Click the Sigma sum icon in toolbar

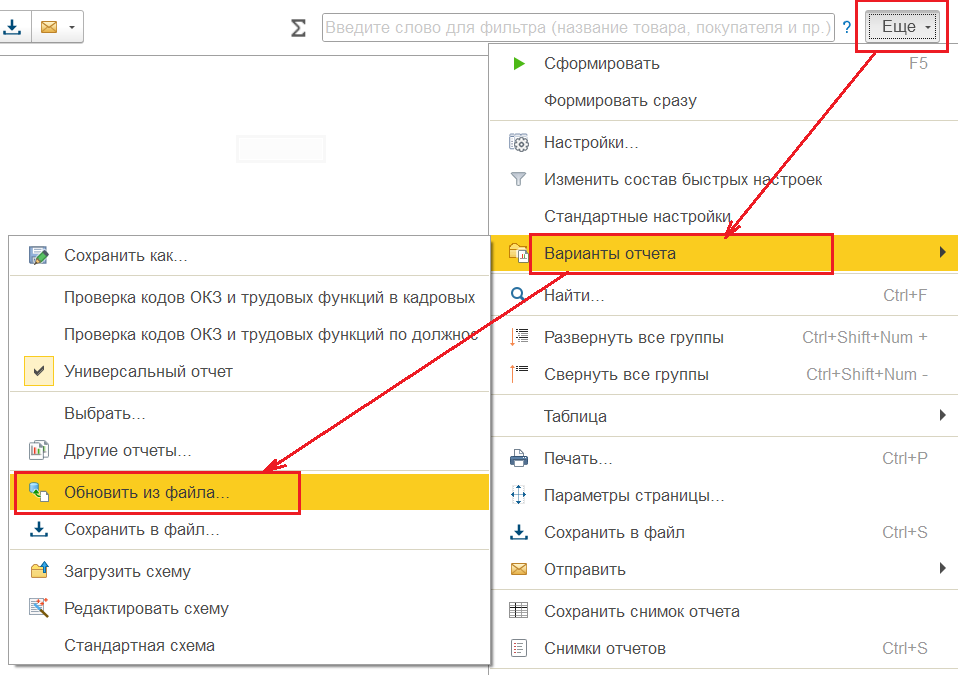coord(298,28)
